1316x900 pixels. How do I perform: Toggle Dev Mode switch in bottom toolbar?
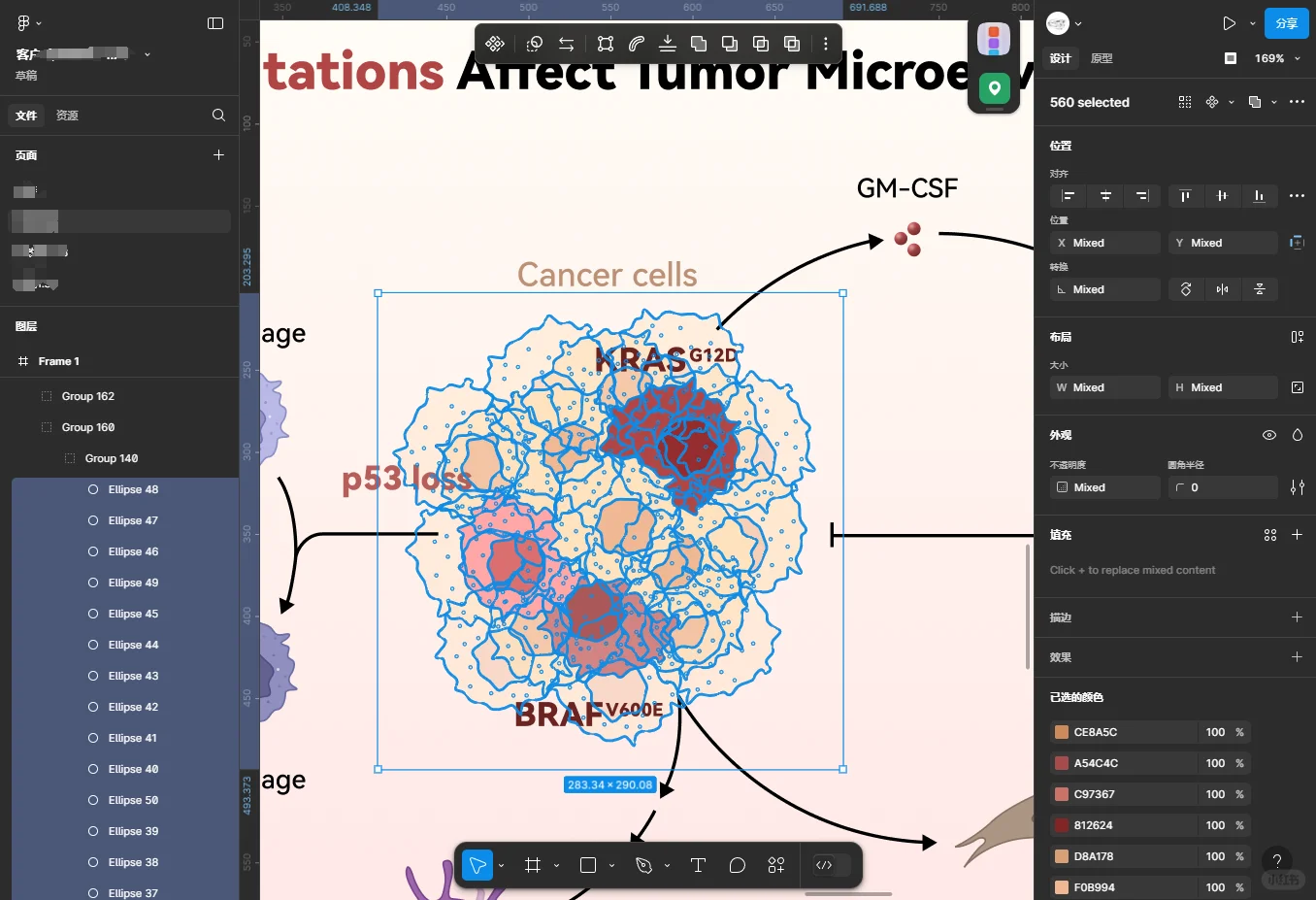coord(831,865)
